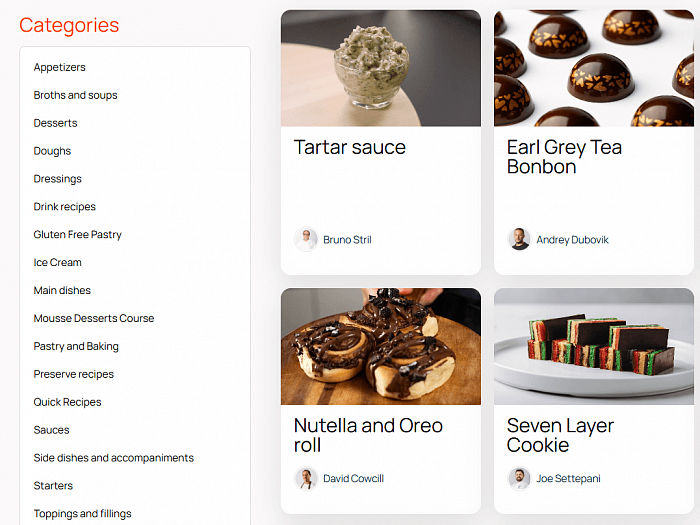The image size is (700, 525).
Task: Open author Joe Settepani's name link
Action: pyautogui.click(x=568, y=478)
